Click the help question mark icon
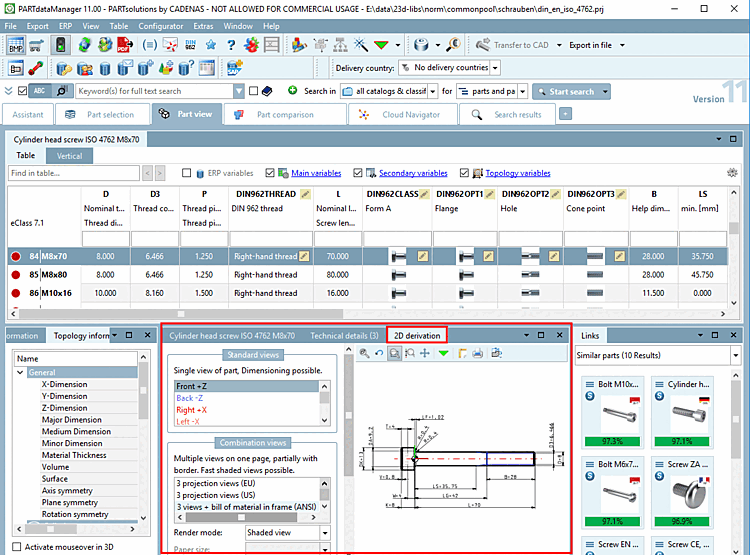The image size is (750, 555). click(231, 45)
